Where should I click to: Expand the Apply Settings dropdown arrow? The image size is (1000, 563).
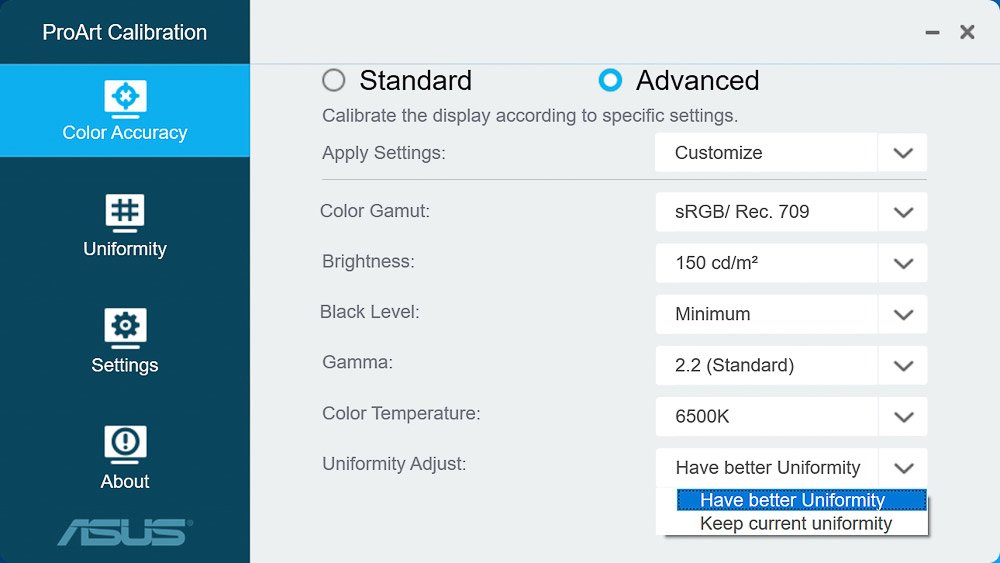click(x=902, y=153)
